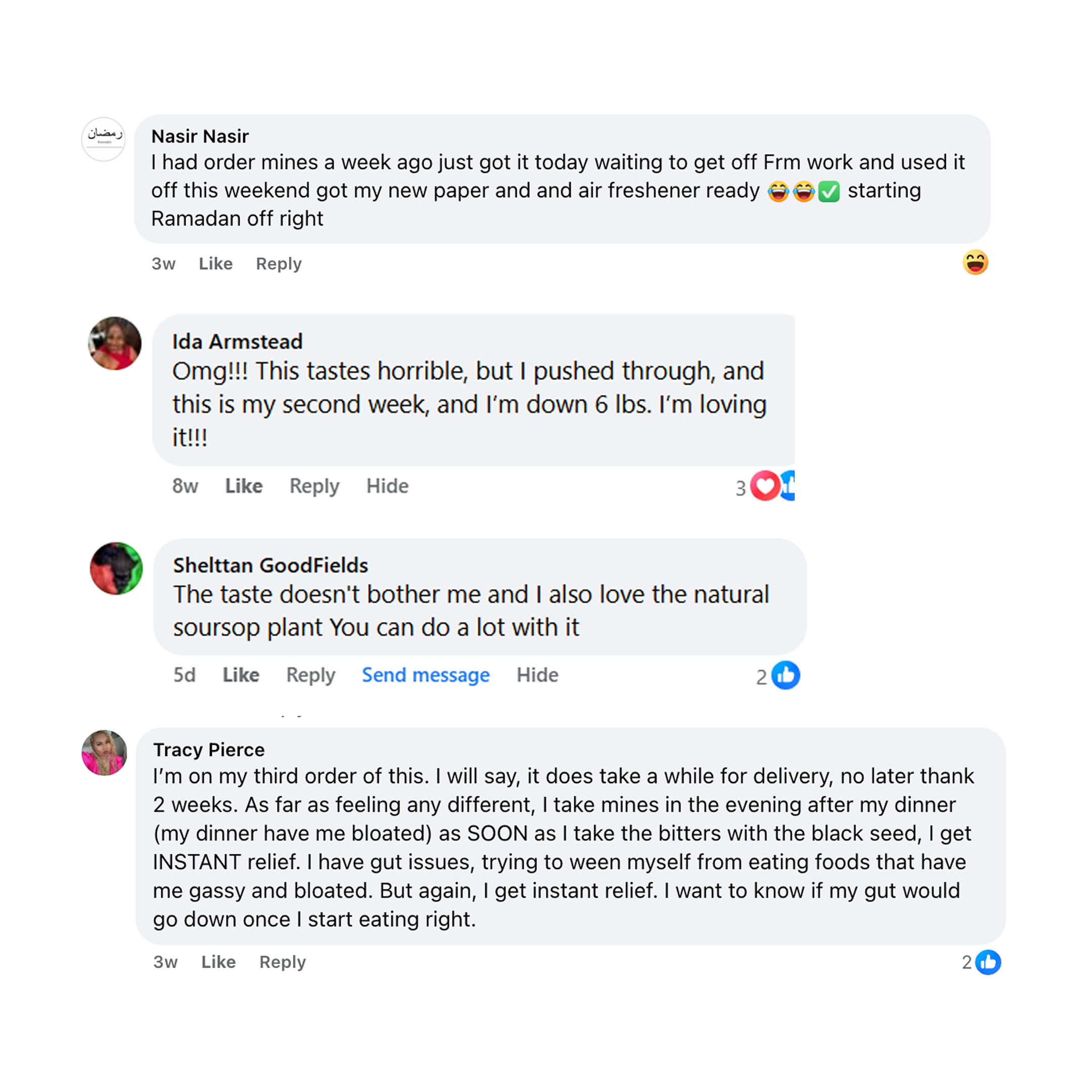Viewport: 1092px width, 1092px height.
Task: Reply to Tracy Pierce's comment
Action: click(282, 962)
